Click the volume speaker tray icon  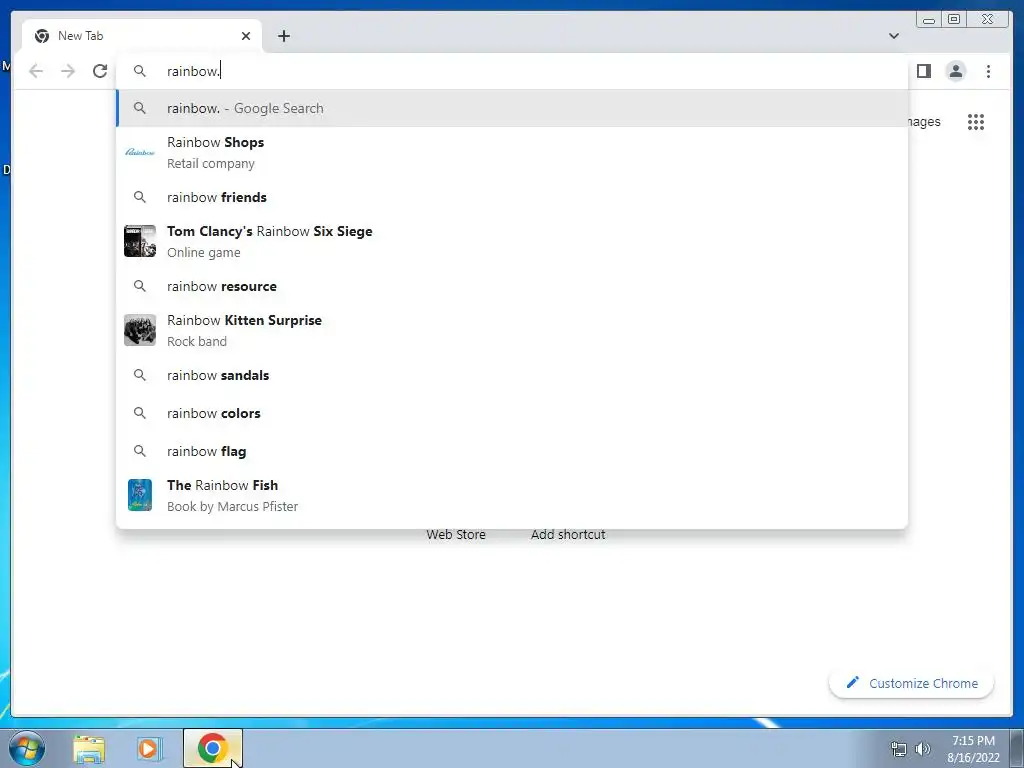(x=923, y=749)
